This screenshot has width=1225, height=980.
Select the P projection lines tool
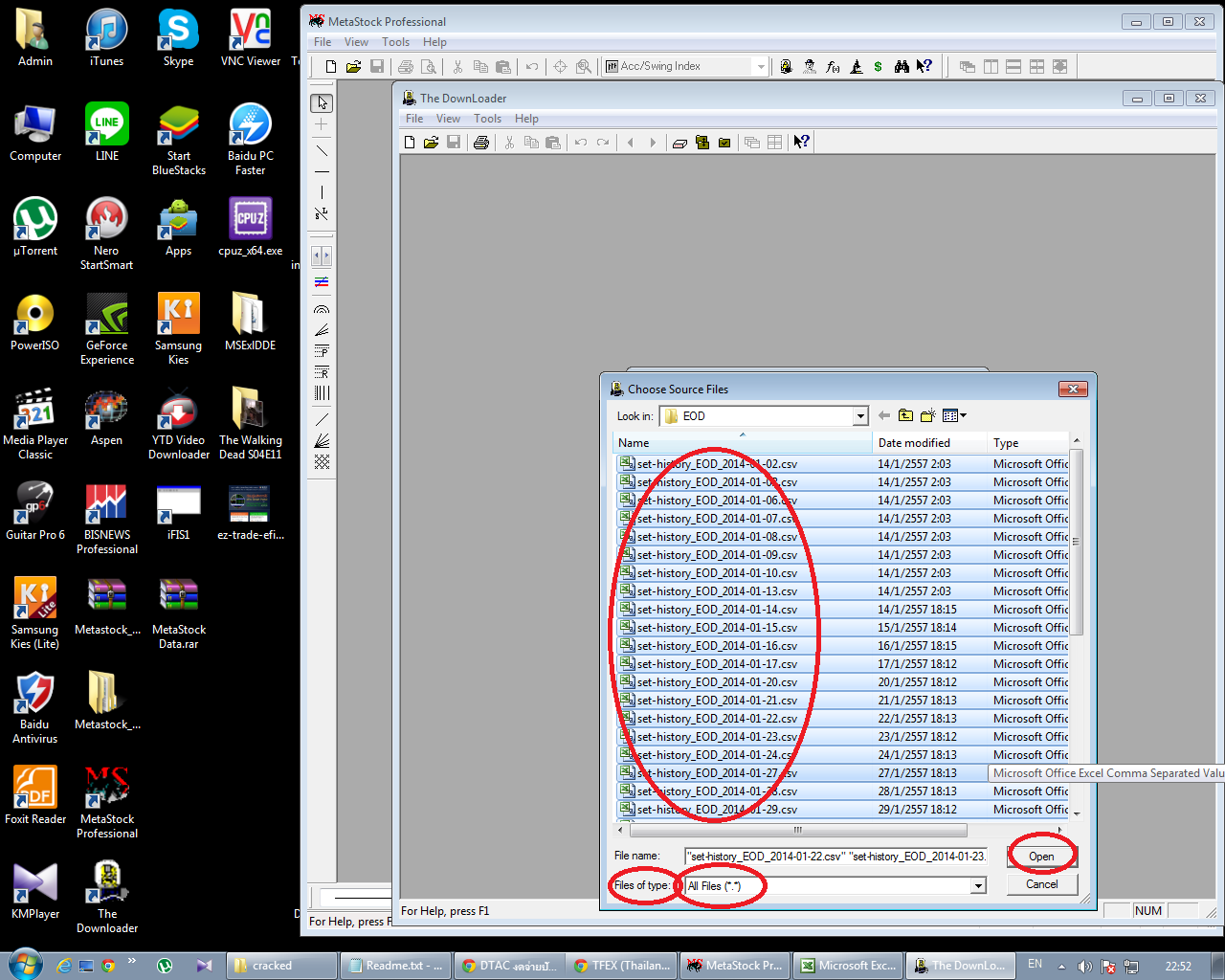coord(322,351)
